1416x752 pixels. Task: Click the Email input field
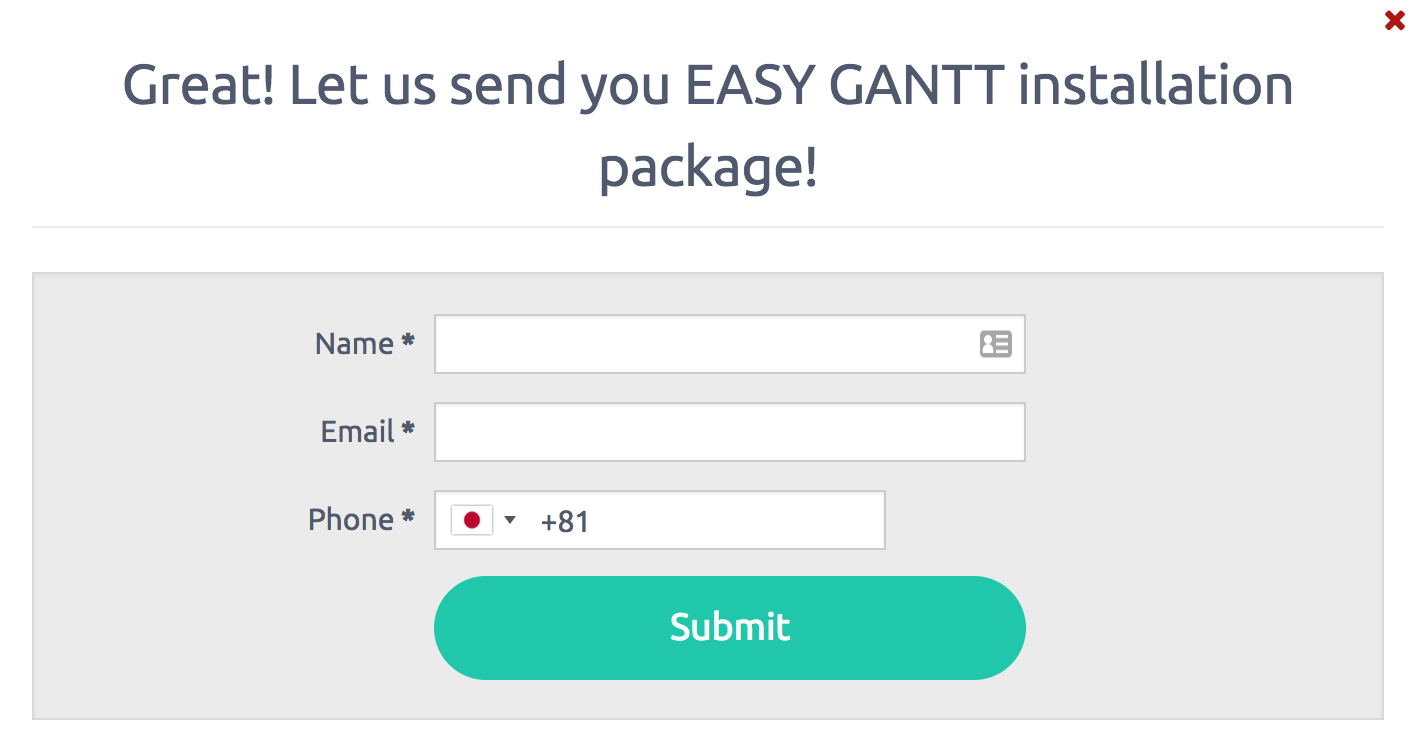click(729, 431)
